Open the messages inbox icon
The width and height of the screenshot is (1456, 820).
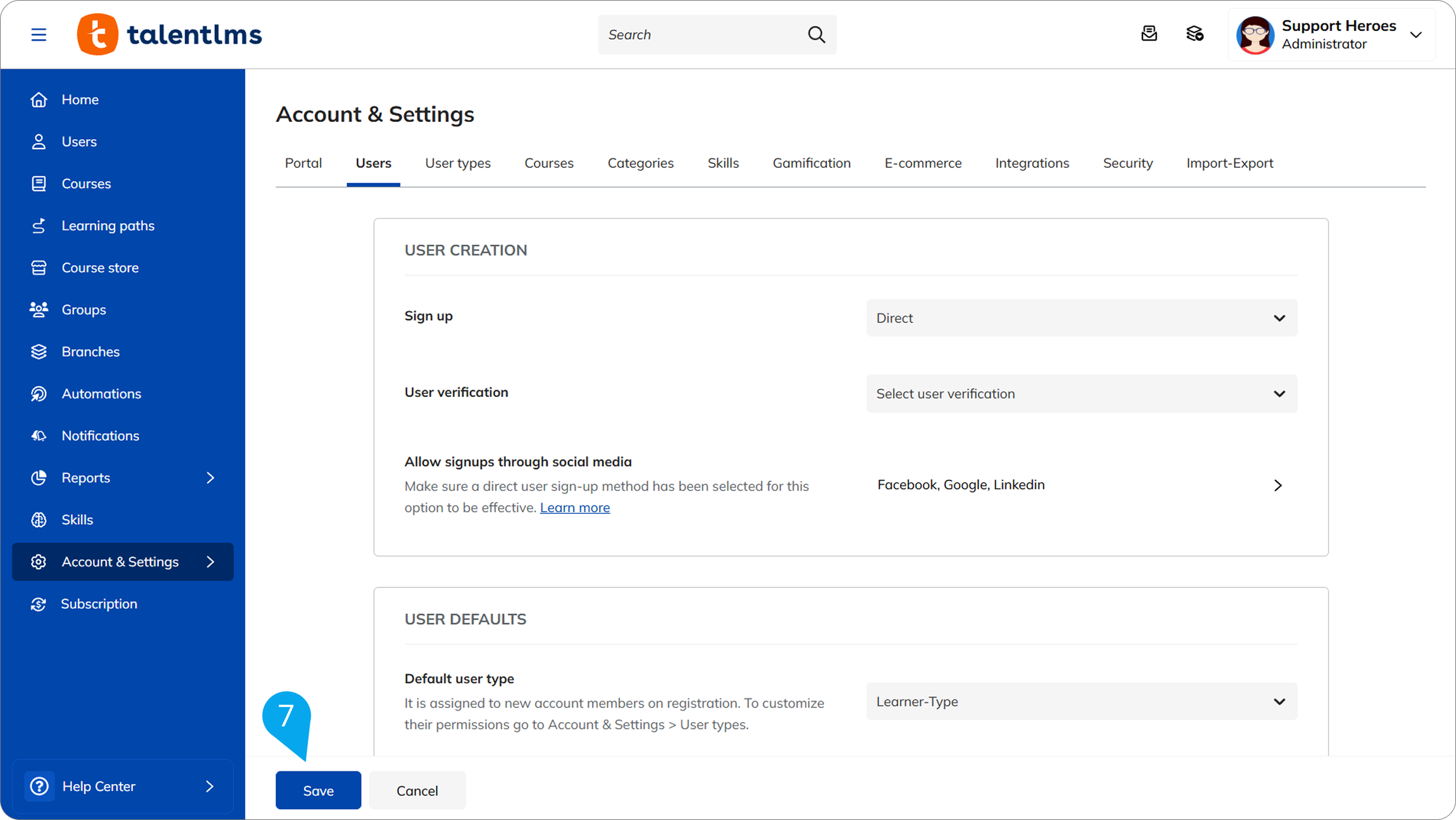[1149, 34]
